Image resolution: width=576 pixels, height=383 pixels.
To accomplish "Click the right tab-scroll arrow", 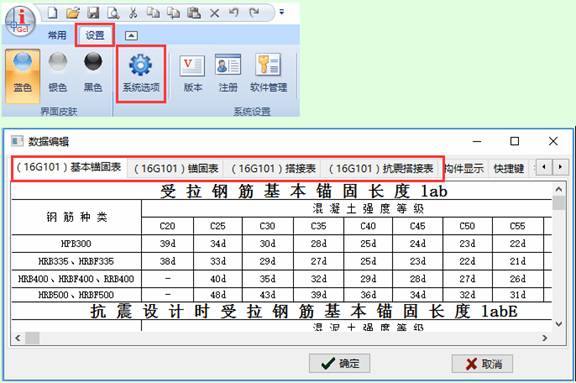I will (x=560, y=167).
